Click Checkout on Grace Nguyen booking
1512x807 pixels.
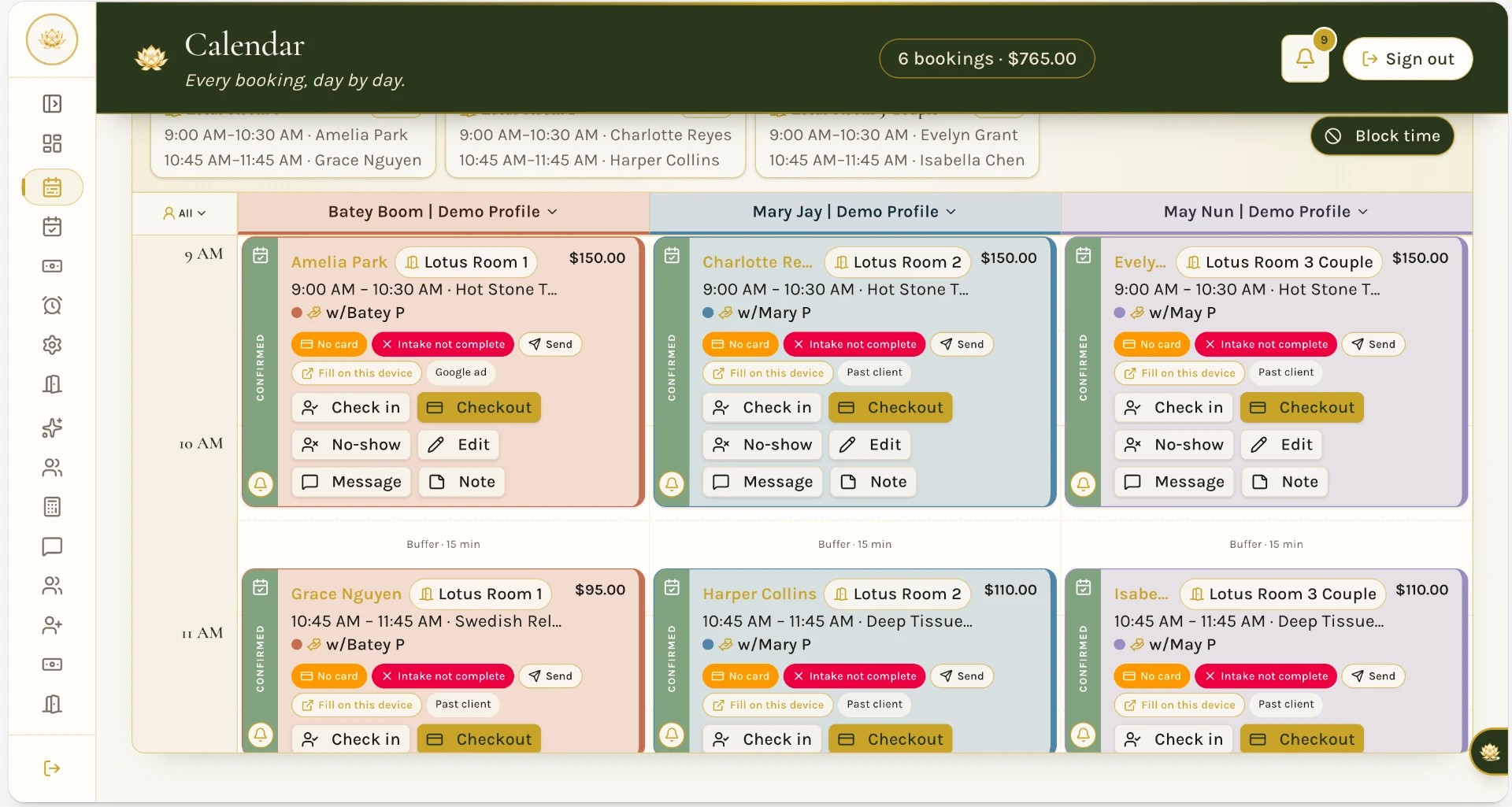point(479,739)
